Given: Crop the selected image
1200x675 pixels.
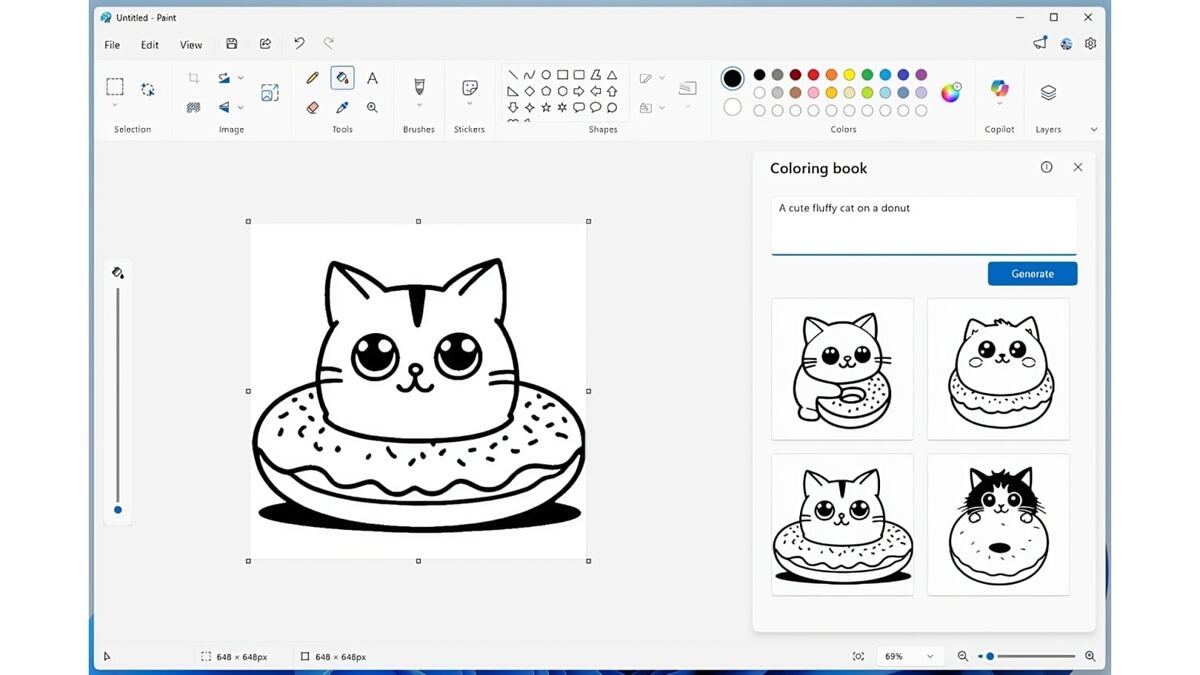Looking at the screenshot, I should (x=192, y=77).
